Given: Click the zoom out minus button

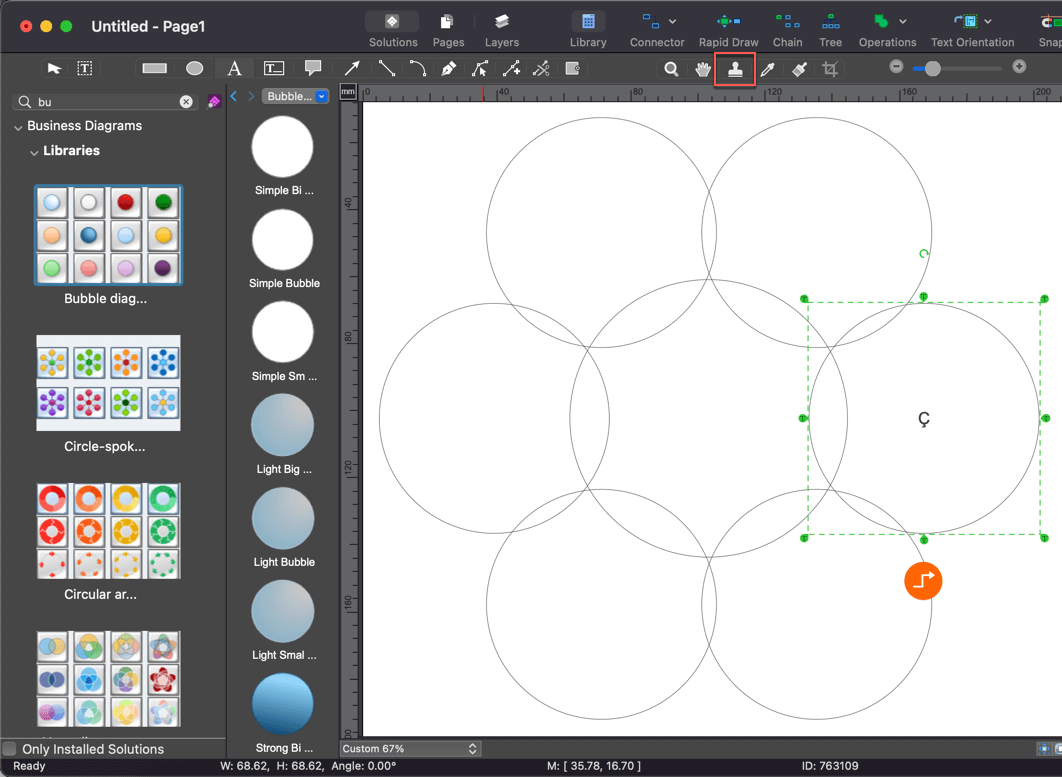Looking at the screenshot, I should 896,66.
